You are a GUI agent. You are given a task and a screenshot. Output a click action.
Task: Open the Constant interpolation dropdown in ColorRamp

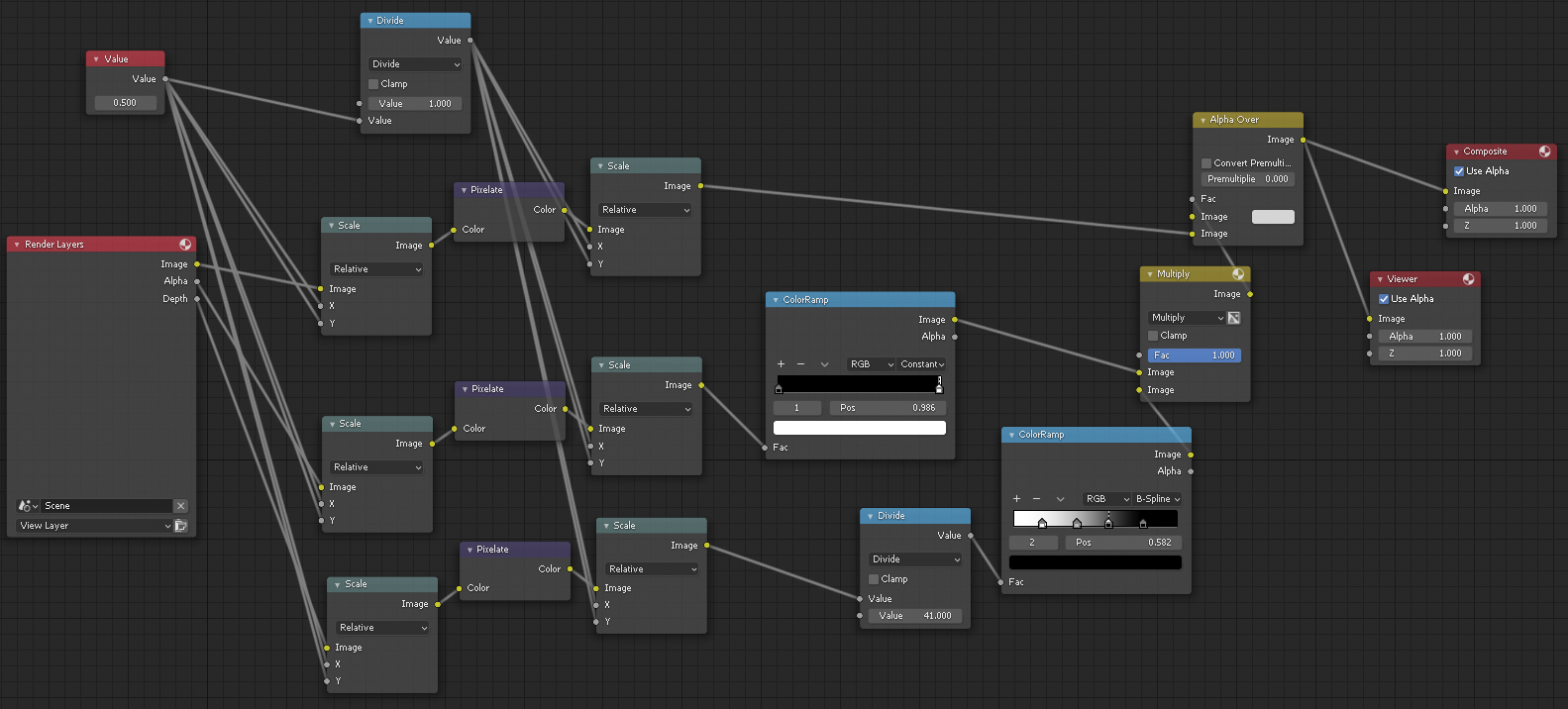tap(922, 364)
